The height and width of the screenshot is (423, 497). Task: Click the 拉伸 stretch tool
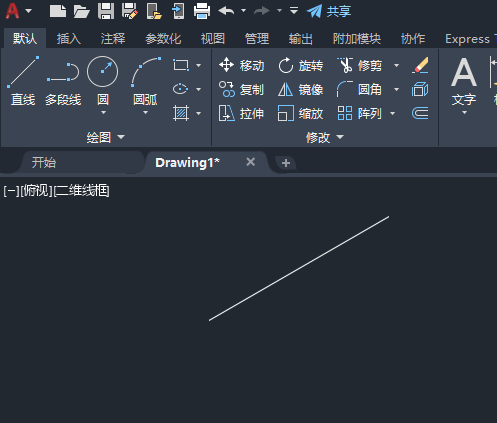[x=242, y=114]
